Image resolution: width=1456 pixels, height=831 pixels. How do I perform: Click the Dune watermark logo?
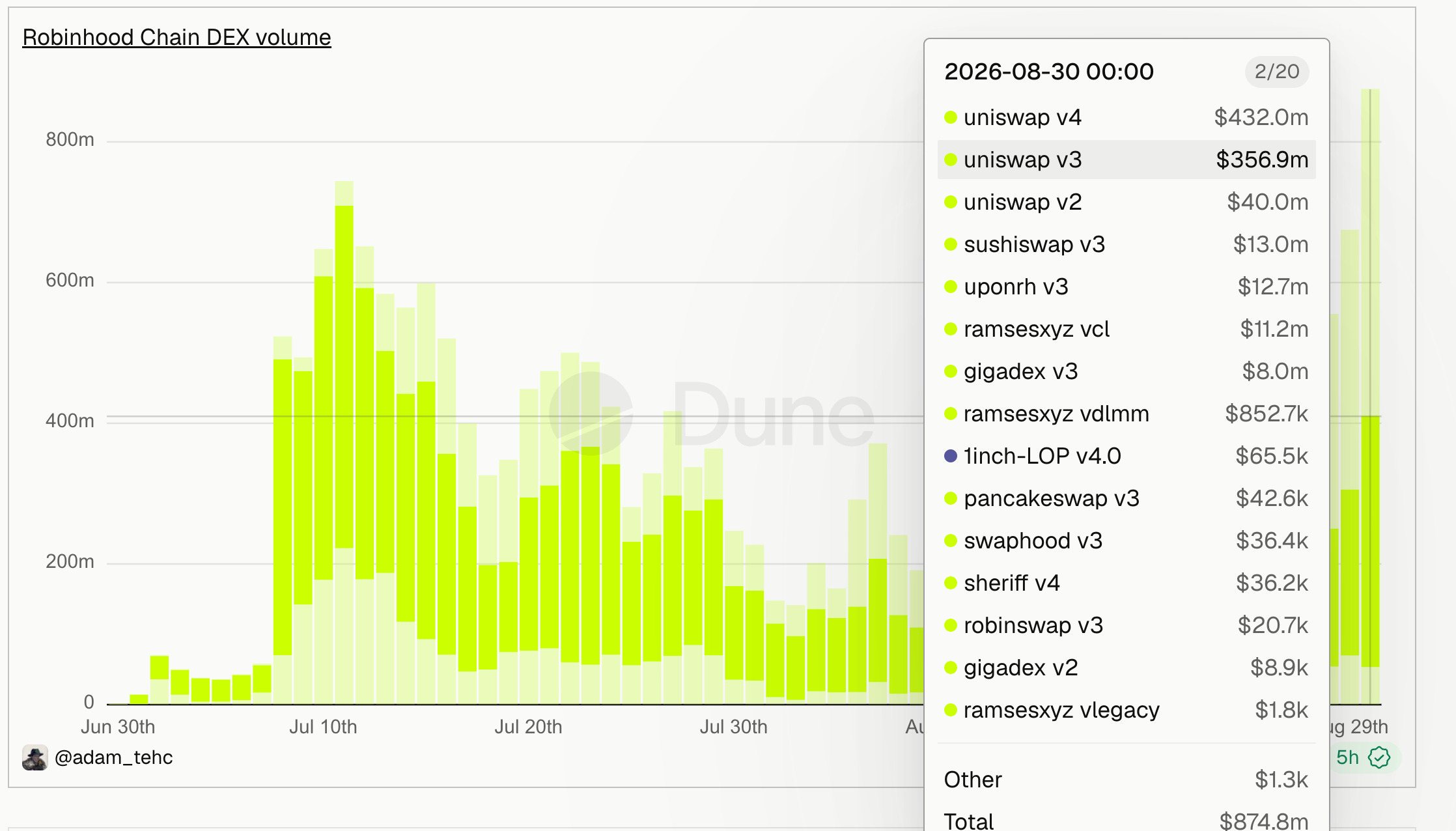pos(711,415)
